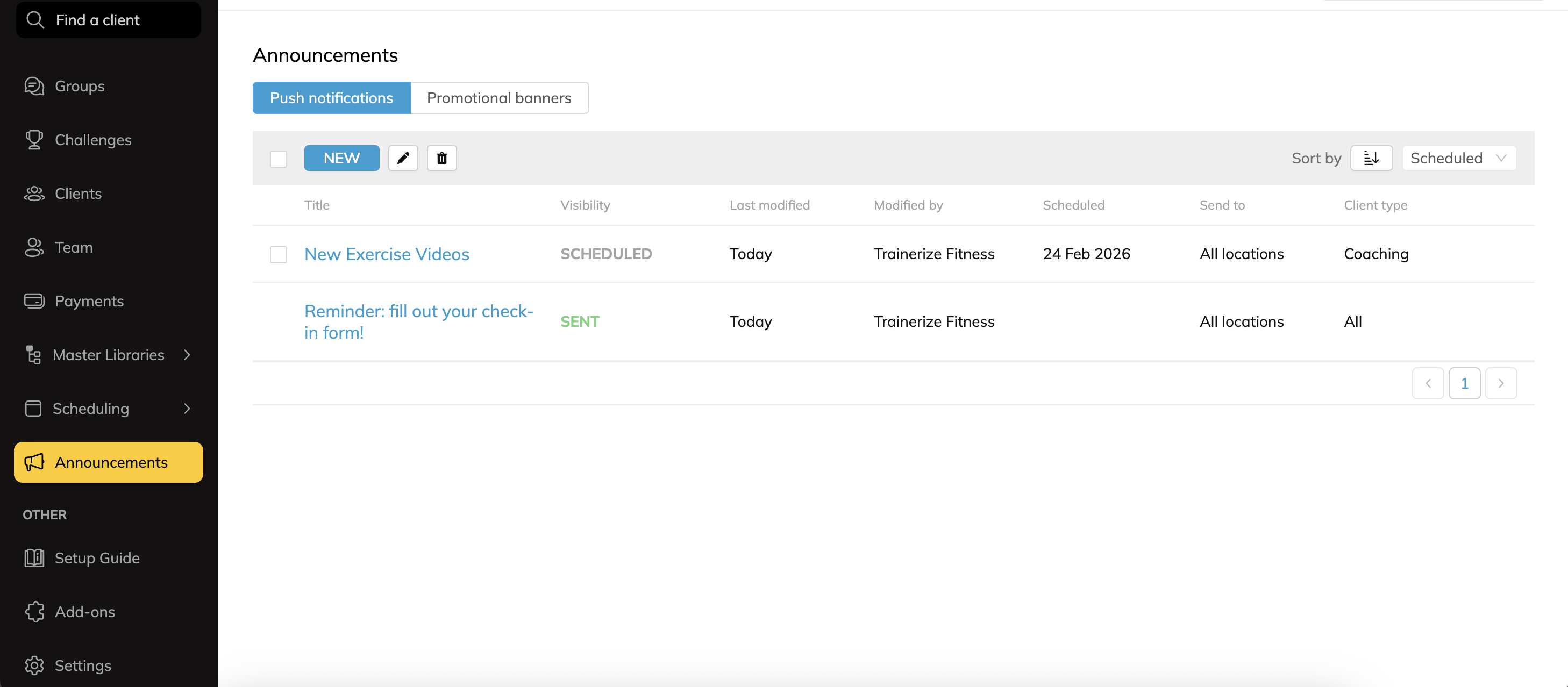The height and width of the screenshot is (687, 1568).
Task: Go to next page arrow in pagination
Action: (x=1500, y=383)
